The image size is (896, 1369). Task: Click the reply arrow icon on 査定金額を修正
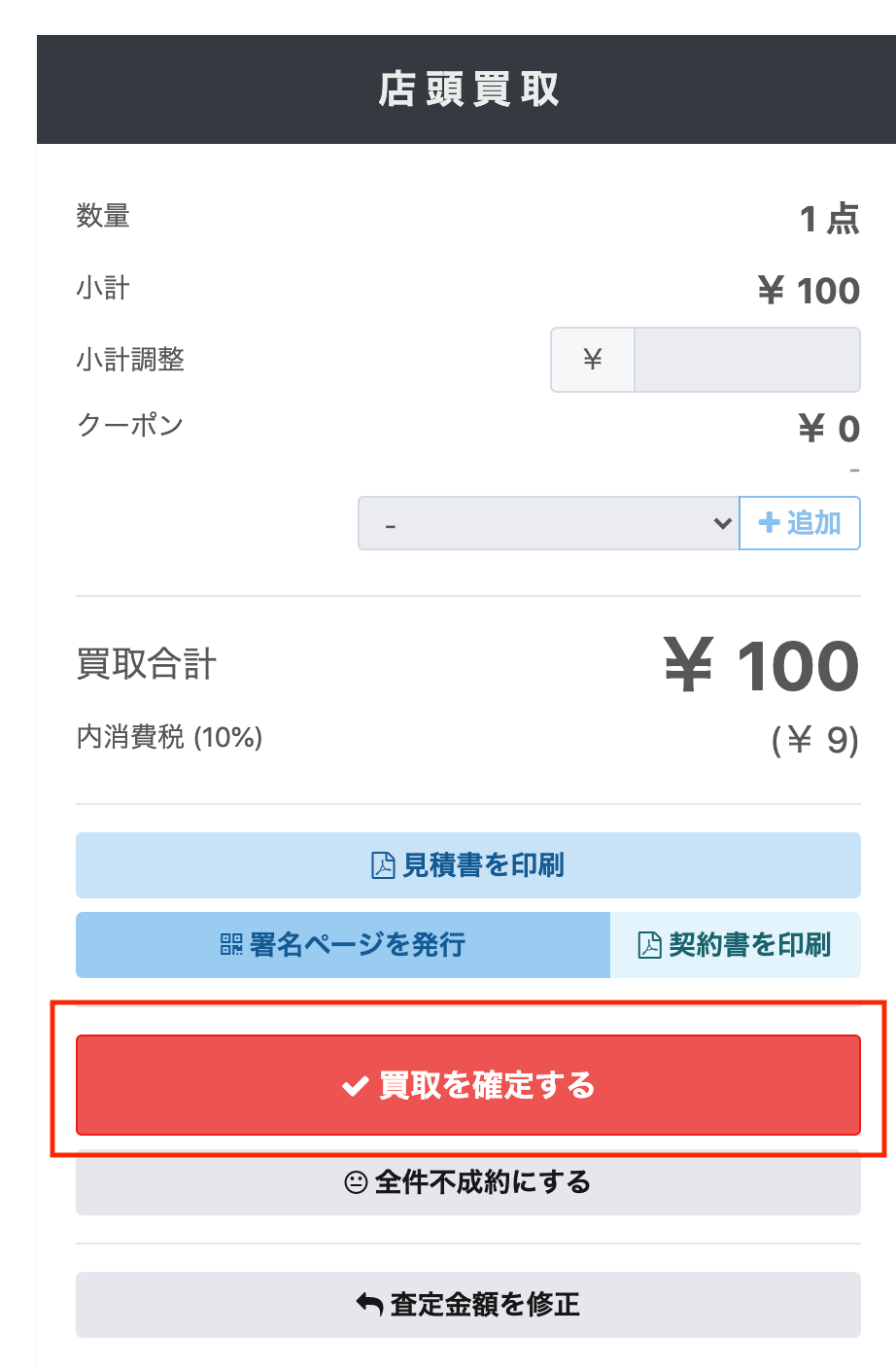coord(369,1304)
